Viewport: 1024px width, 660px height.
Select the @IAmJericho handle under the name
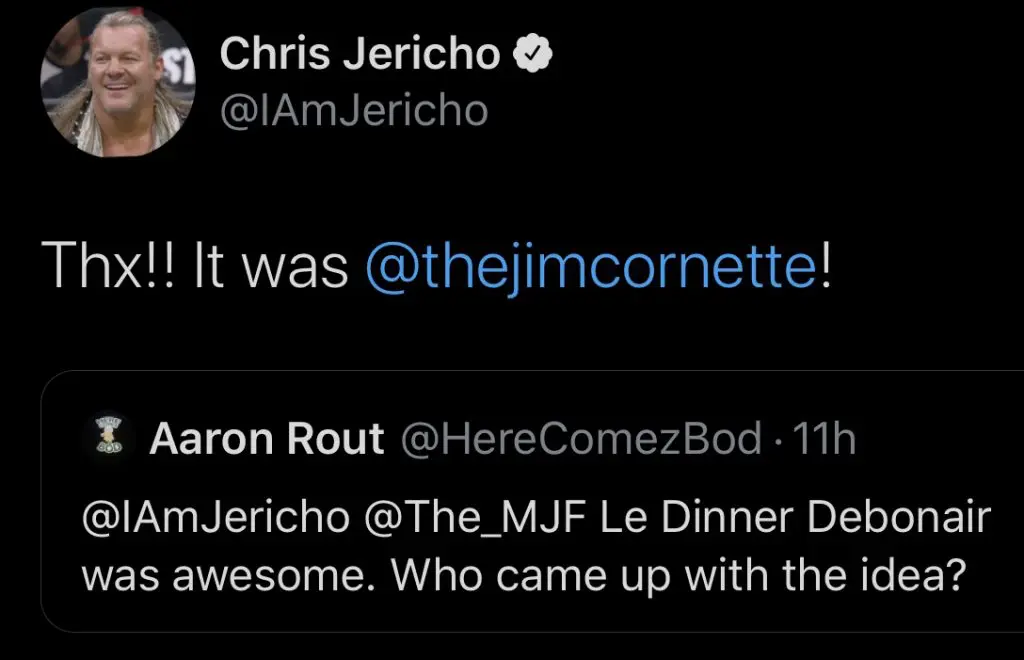coord(353,110)
